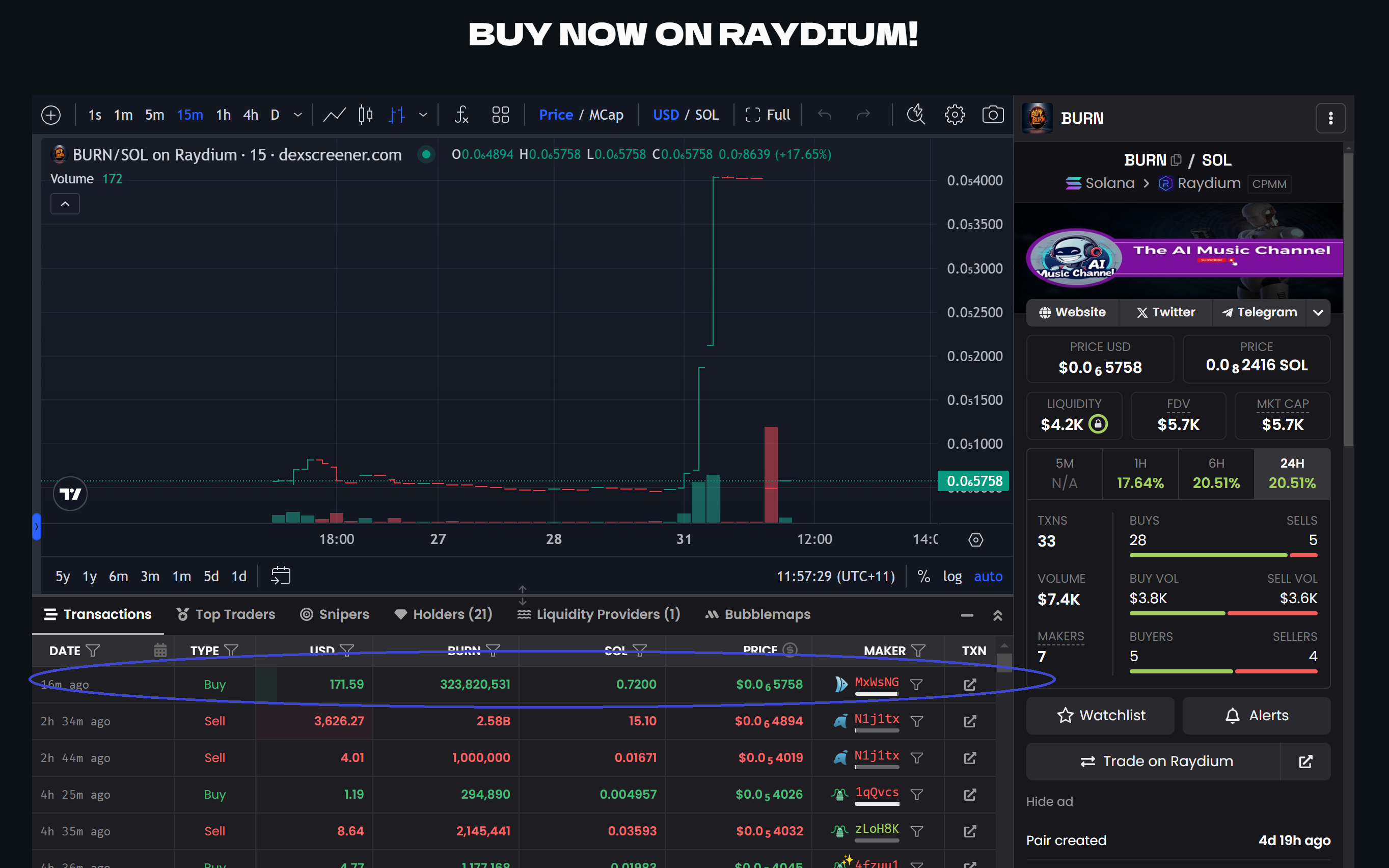Toggle percent scale on chart

923,576
